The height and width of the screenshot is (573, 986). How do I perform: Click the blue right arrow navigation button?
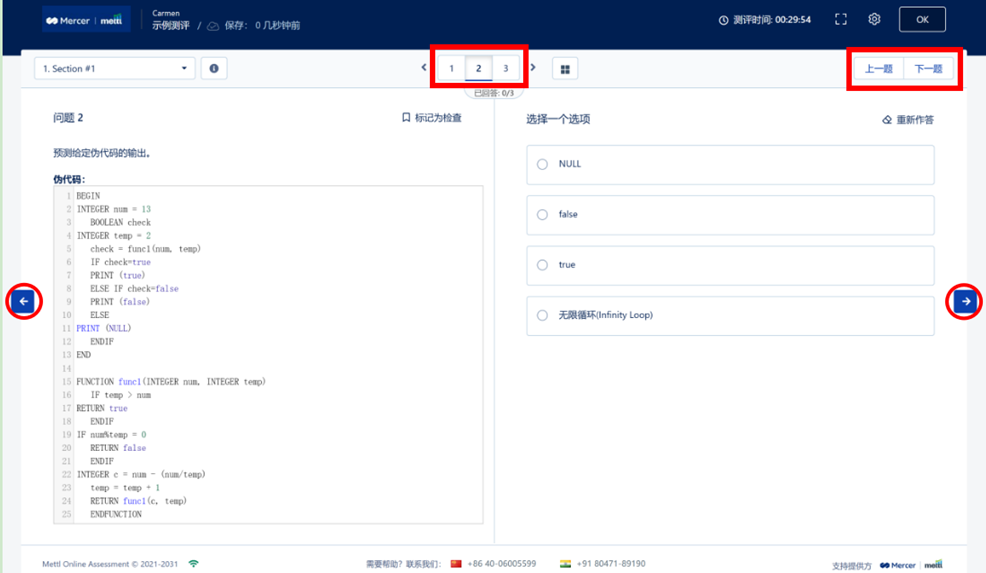(965, 301)
